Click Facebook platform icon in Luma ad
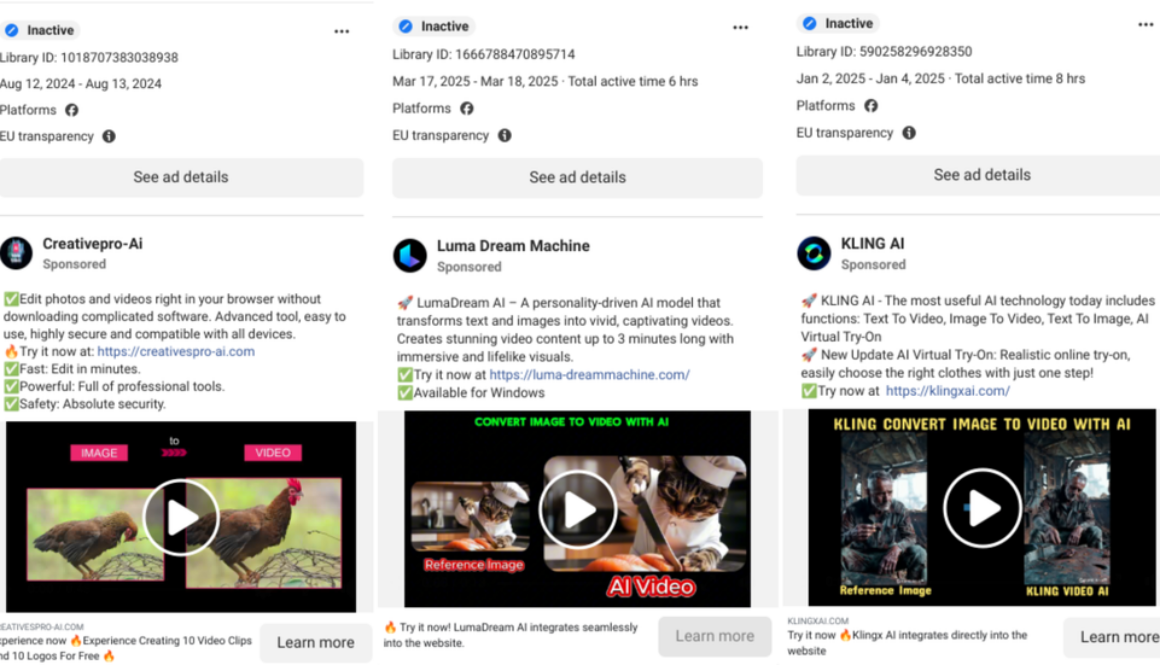The image size is (1160, 665). [467, 108]
